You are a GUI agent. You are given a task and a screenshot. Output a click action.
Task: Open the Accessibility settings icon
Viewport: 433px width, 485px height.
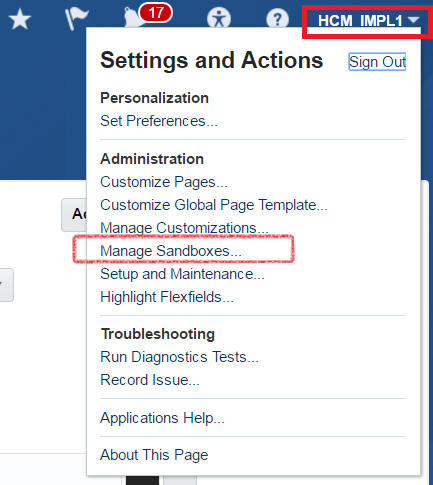219,19
